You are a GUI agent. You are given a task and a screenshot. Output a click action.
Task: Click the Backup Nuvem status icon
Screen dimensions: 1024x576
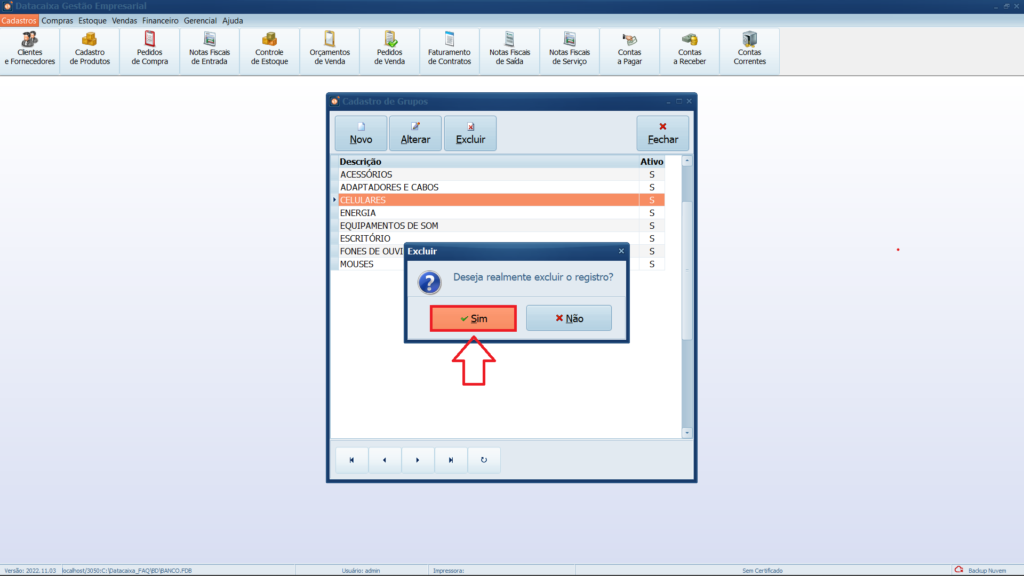[959, 570]
